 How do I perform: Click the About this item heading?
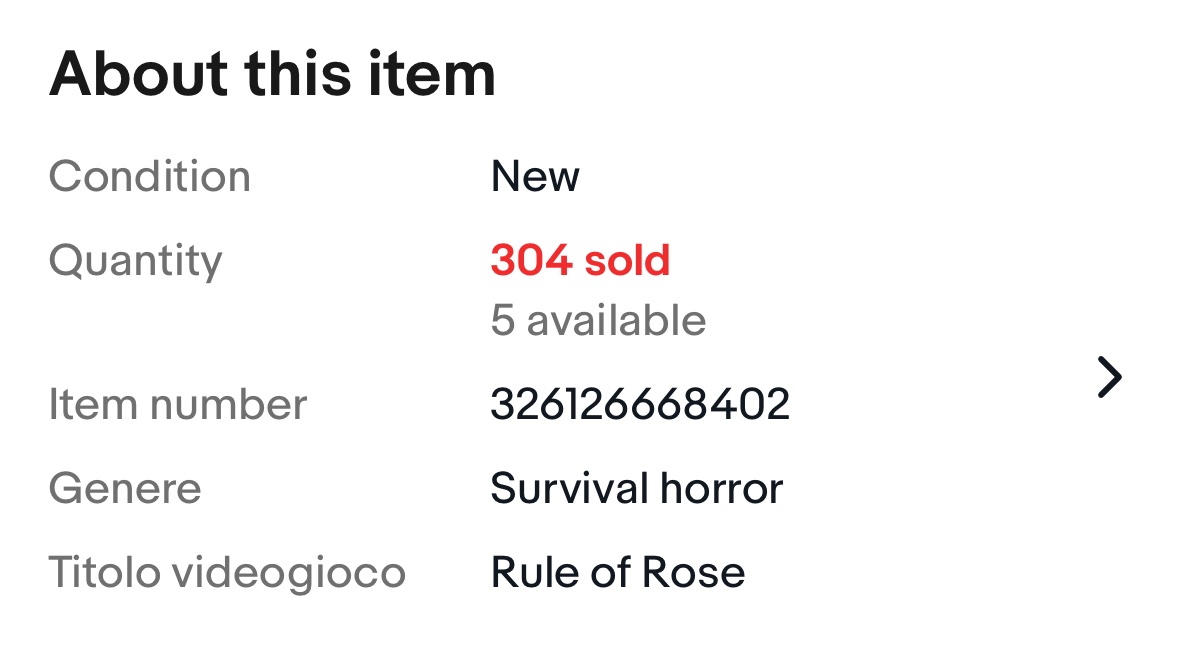click(272, 74)
